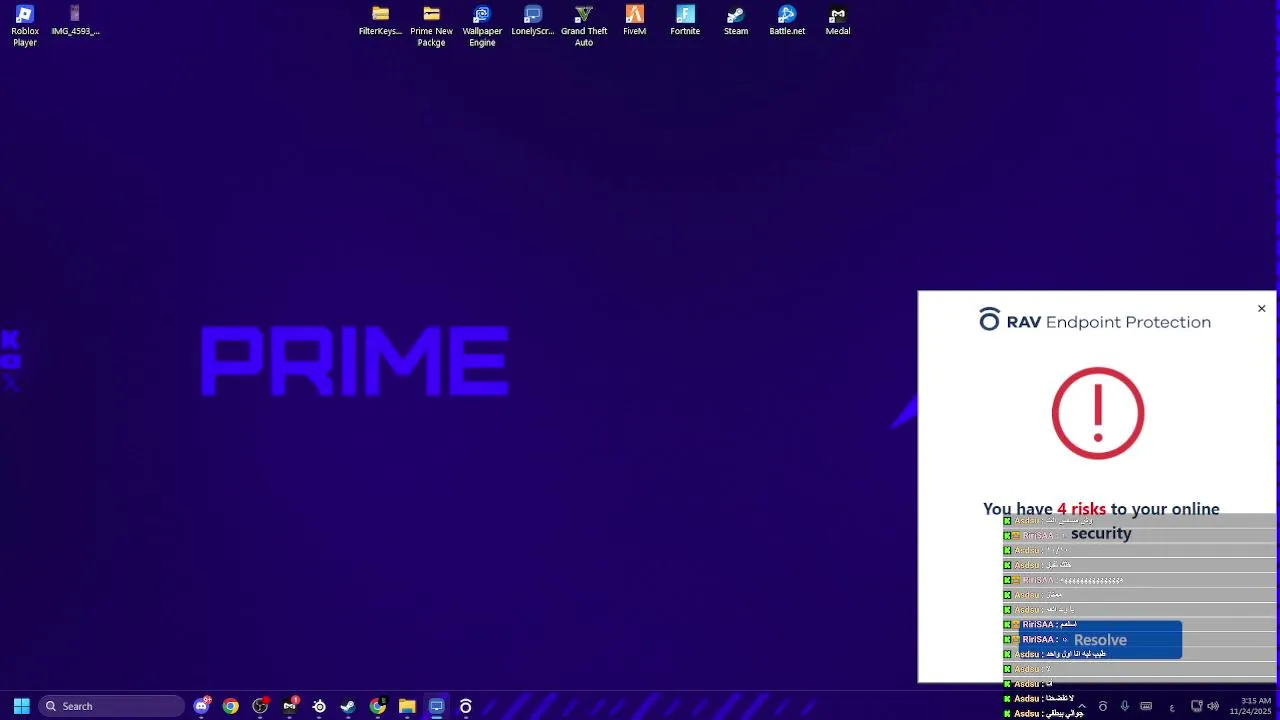Screen dimensions: 1280x720
Task: Click the Resolve button in RAV popup
Action: tap(1100, 640)
